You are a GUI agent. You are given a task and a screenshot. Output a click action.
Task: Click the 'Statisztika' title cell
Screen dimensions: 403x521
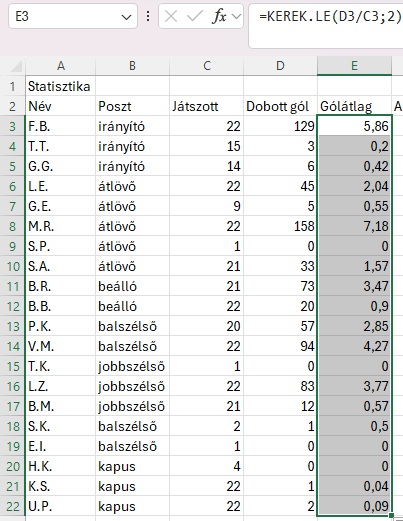click(x=61, y=86)
